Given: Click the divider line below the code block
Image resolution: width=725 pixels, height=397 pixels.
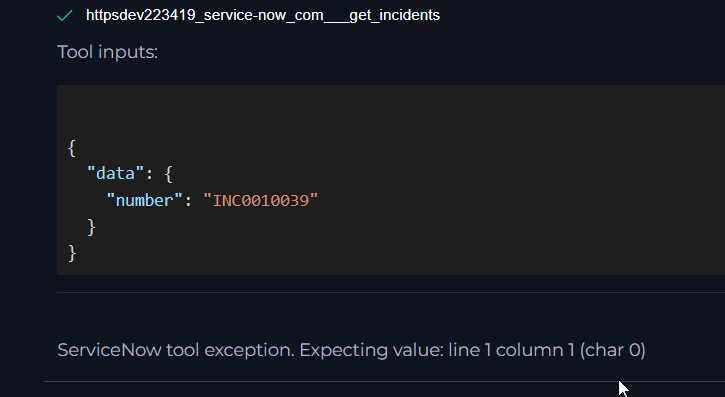Looking at the screenshot, I should 391,292.
